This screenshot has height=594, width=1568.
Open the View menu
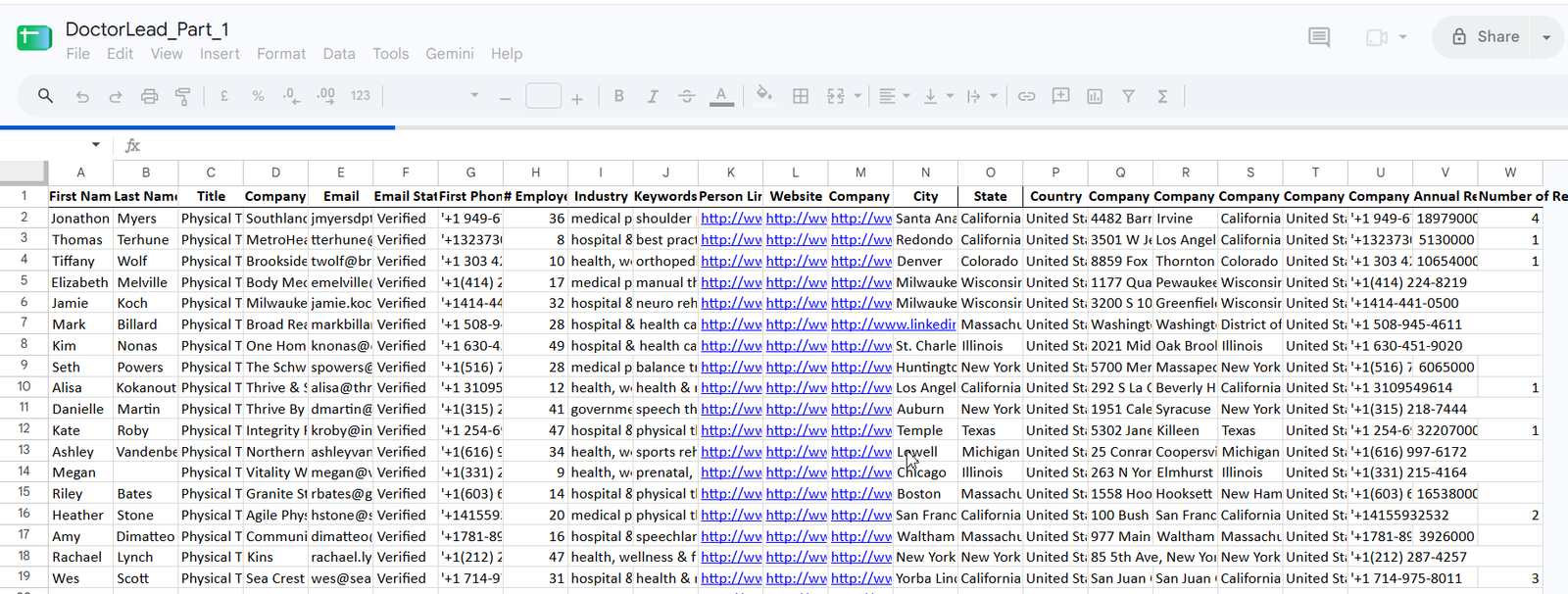[x=167, y=54]
